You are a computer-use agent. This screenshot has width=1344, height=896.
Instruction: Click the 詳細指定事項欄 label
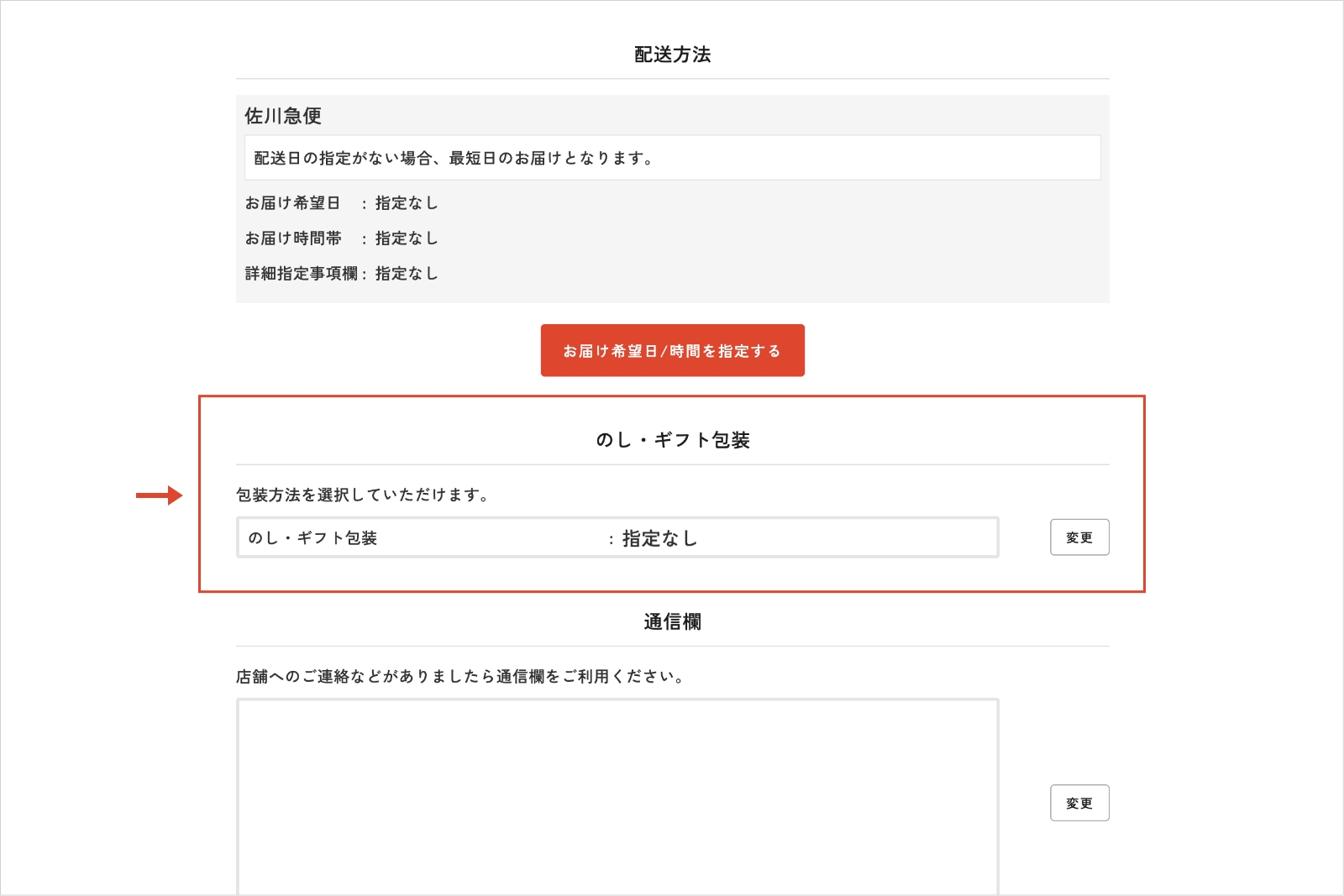point(301,274)
